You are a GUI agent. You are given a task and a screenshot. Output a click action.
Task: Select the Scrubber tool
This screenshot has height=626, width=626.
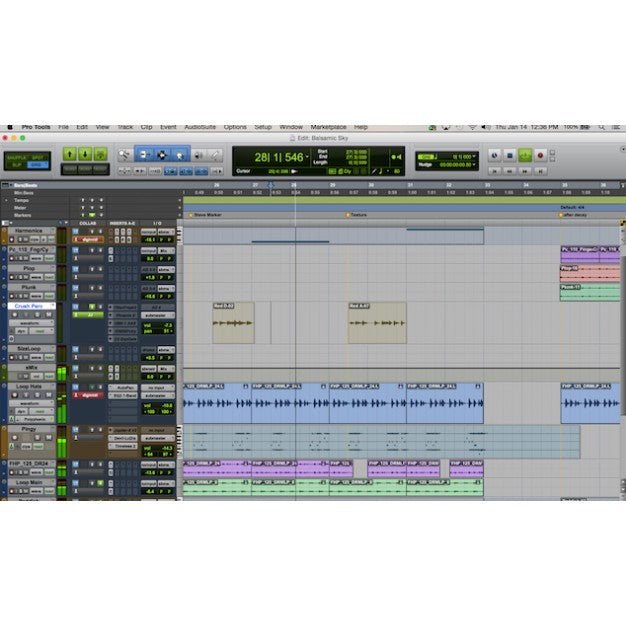coord(198,155)
